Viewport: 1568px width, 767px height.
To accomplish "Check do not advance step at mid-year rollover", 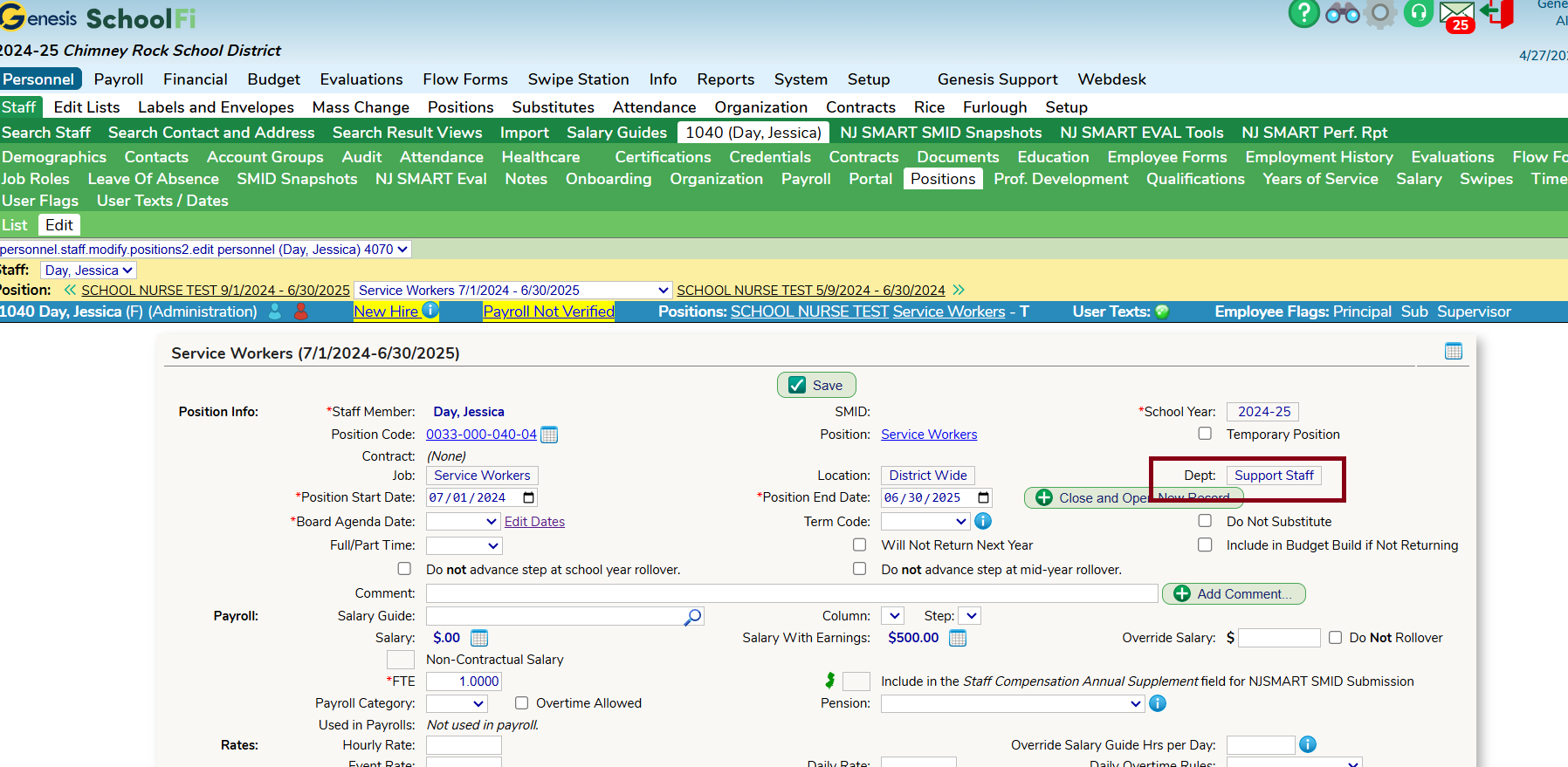I will [x=860, y=569].
